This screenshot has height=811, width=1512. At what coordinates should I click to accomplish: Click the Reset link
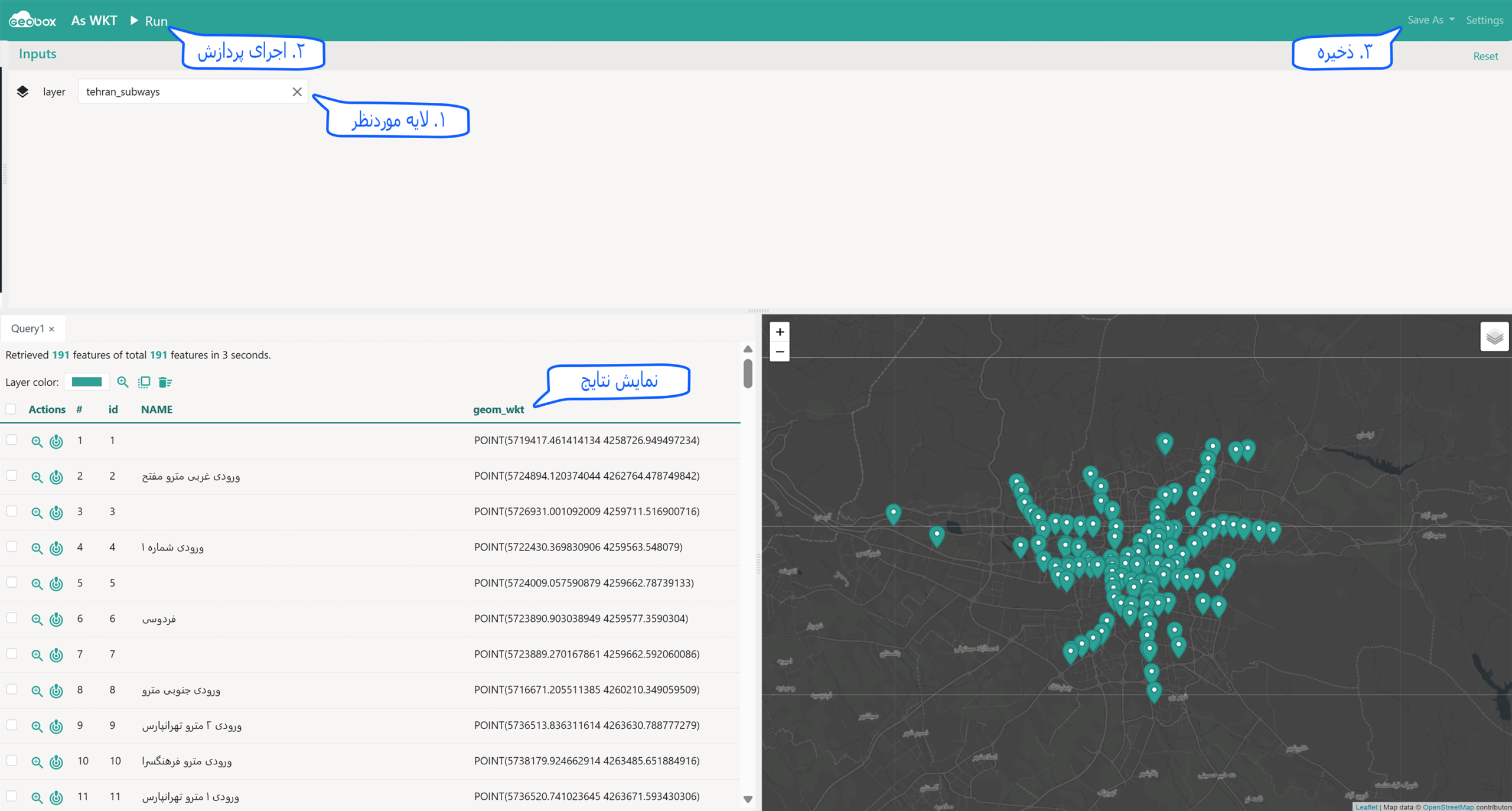[x=1485, y=56]
